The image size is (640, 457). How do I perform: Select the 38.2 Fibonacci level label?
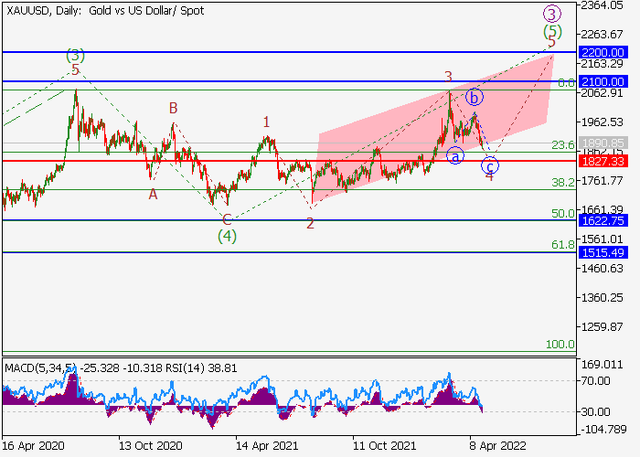563,183
